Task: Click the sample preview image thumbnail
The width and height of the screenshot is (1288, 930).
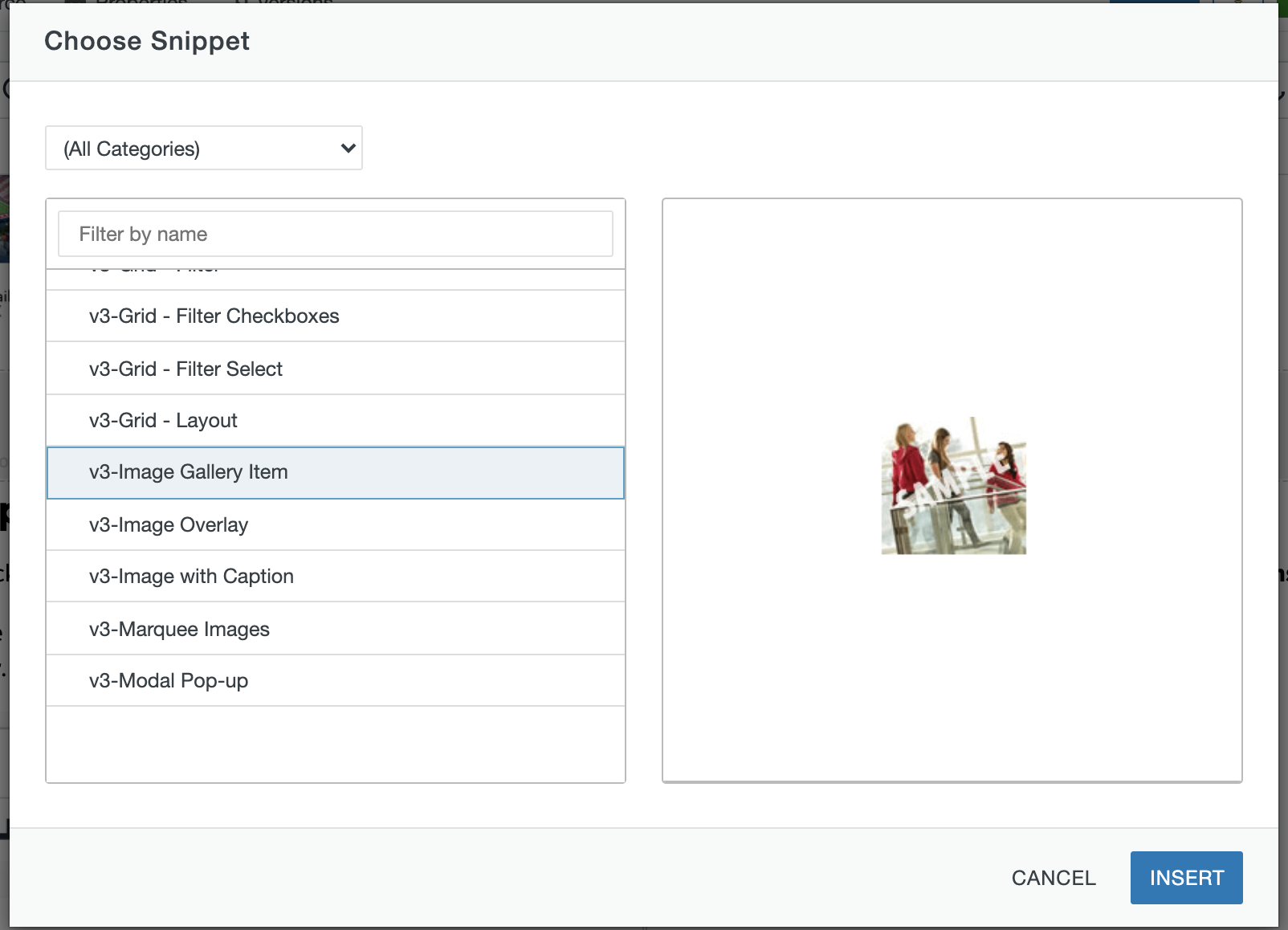Action: tap(954, 486)
